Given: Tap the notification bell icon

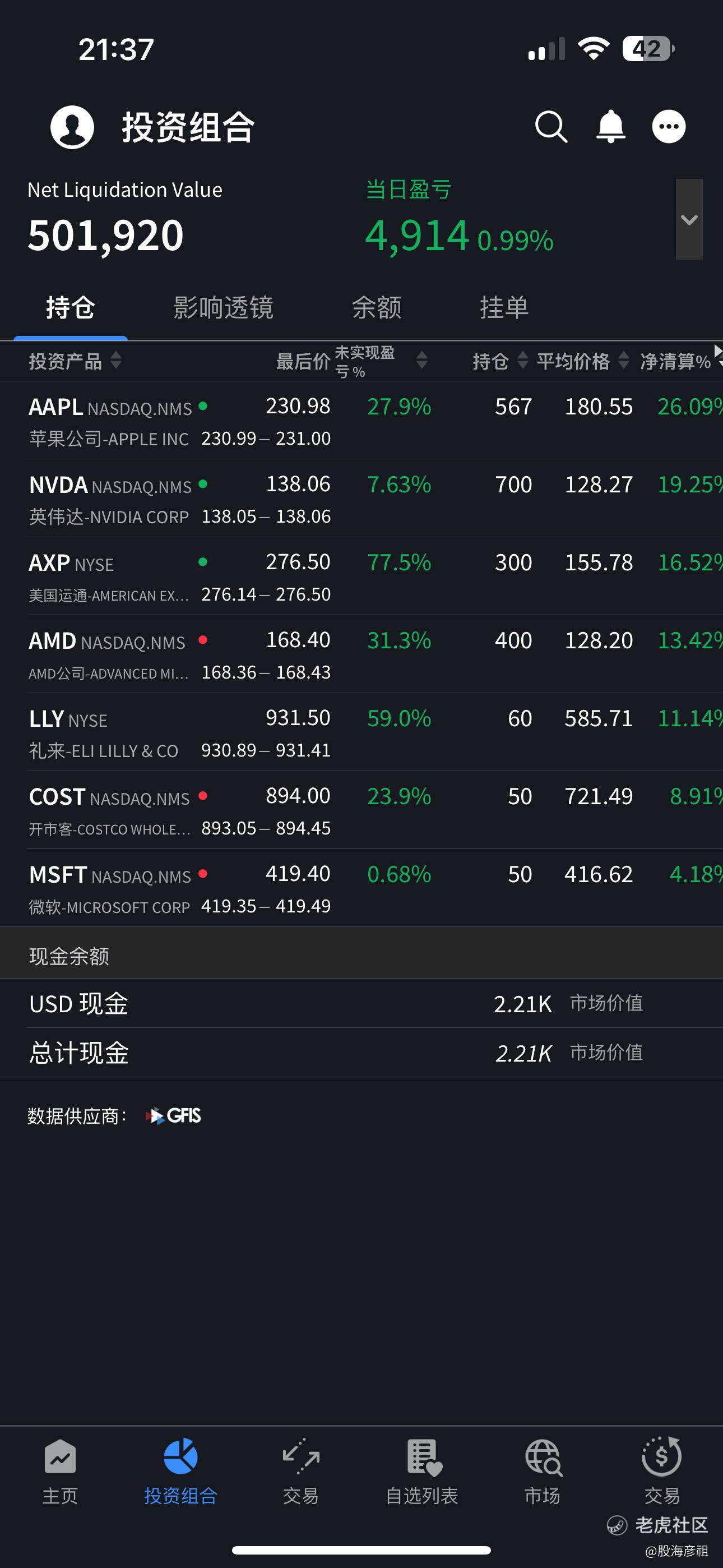Looking at the screenshot, I should [x=610, y=127].
